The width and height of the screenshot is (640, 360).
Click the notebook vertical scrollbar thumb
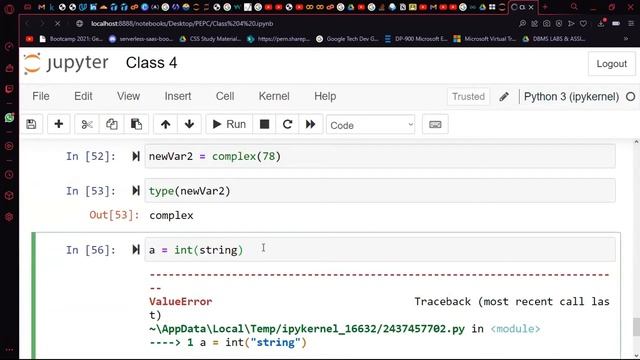(636, 327)
